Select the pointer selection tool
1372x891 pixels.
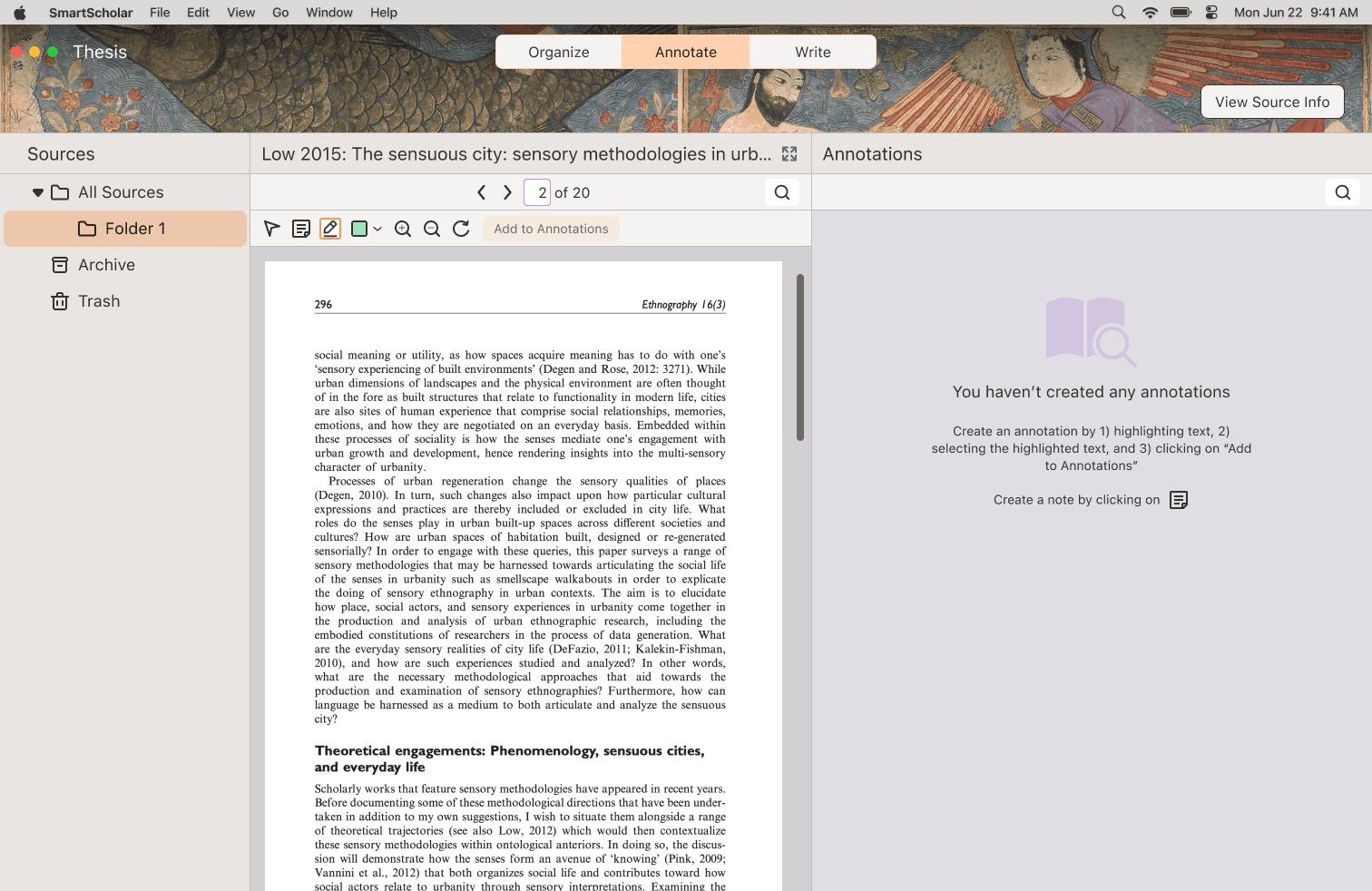[272, 229]
